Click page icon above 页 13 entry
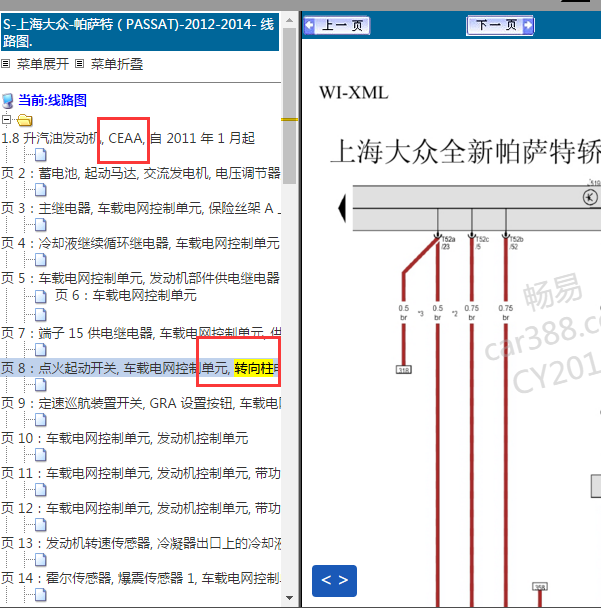 coord(41,525)
